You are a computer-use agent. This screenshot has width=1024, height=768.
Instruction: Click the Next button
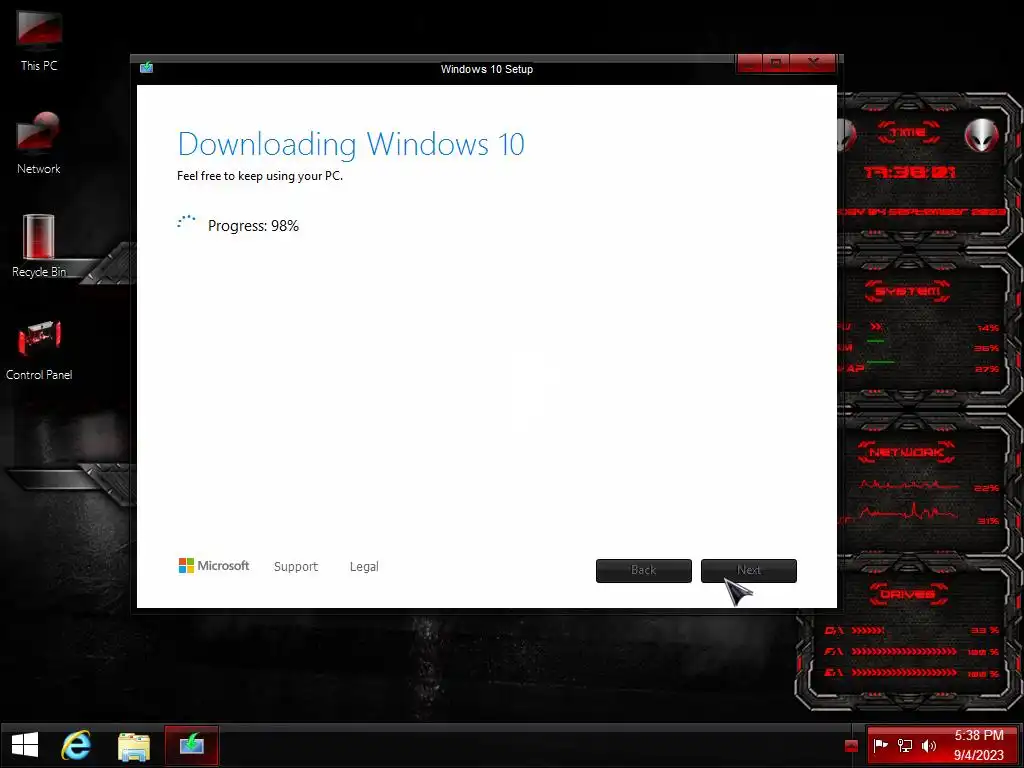coord(748,570)
